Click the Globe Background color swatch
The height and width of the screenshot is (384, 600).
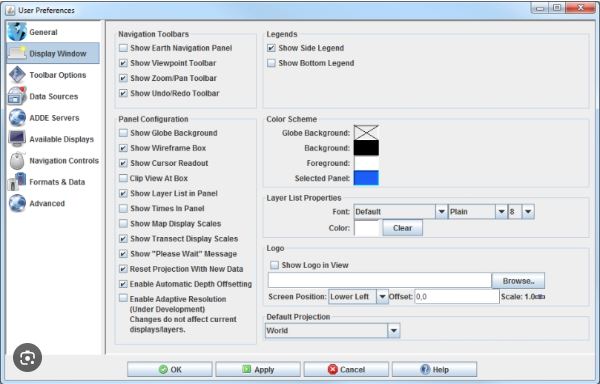(366, 133)
